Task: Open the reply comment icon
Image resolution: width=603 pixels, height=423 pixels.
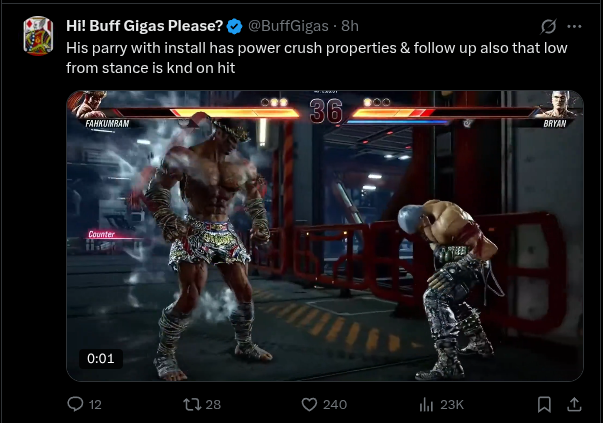Action: pyautogui.click(x=75, y=404)
